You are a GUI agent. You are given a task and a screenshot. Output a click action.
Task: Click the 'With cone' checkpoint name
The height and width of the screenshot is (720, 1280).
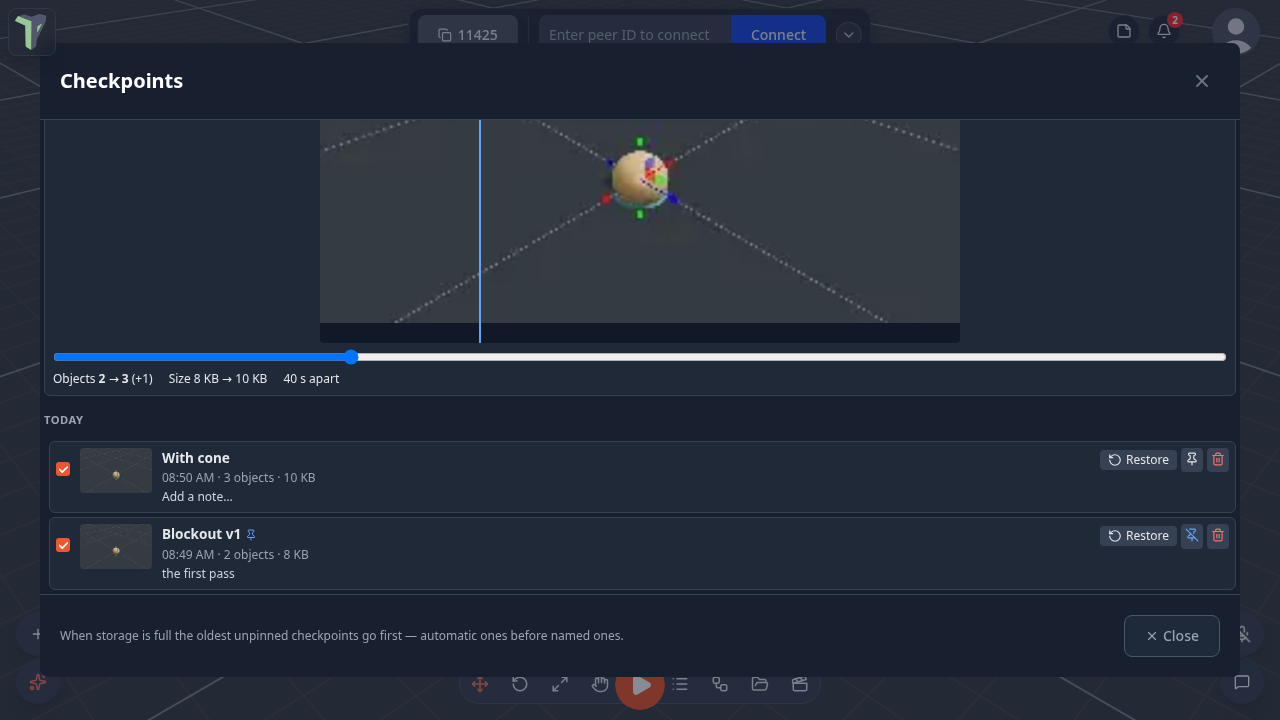click(x=196, y=458)
